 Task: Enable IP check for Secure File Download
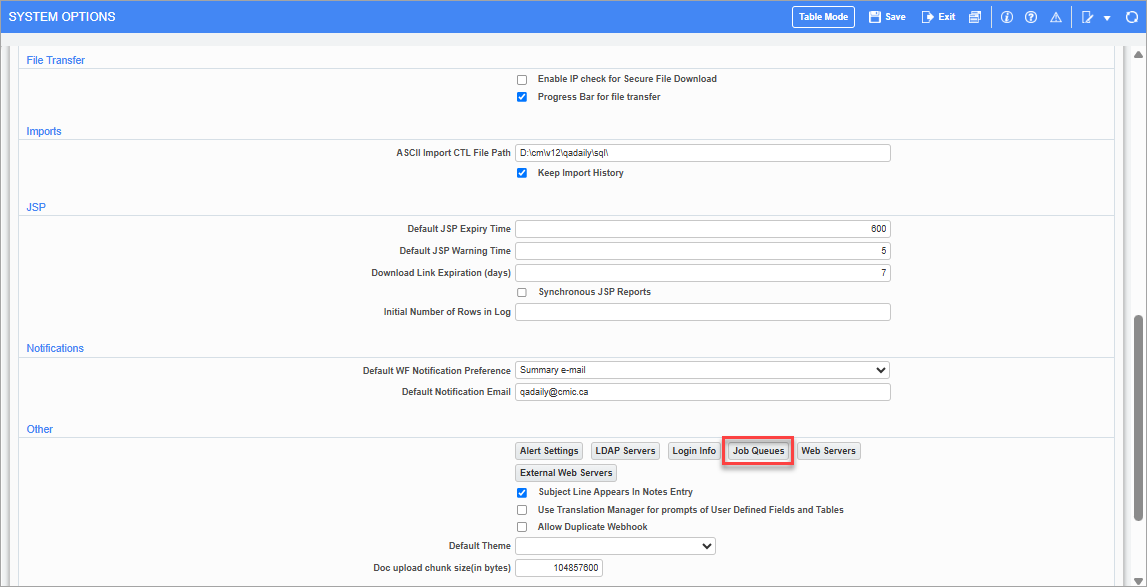coord(521,78)
